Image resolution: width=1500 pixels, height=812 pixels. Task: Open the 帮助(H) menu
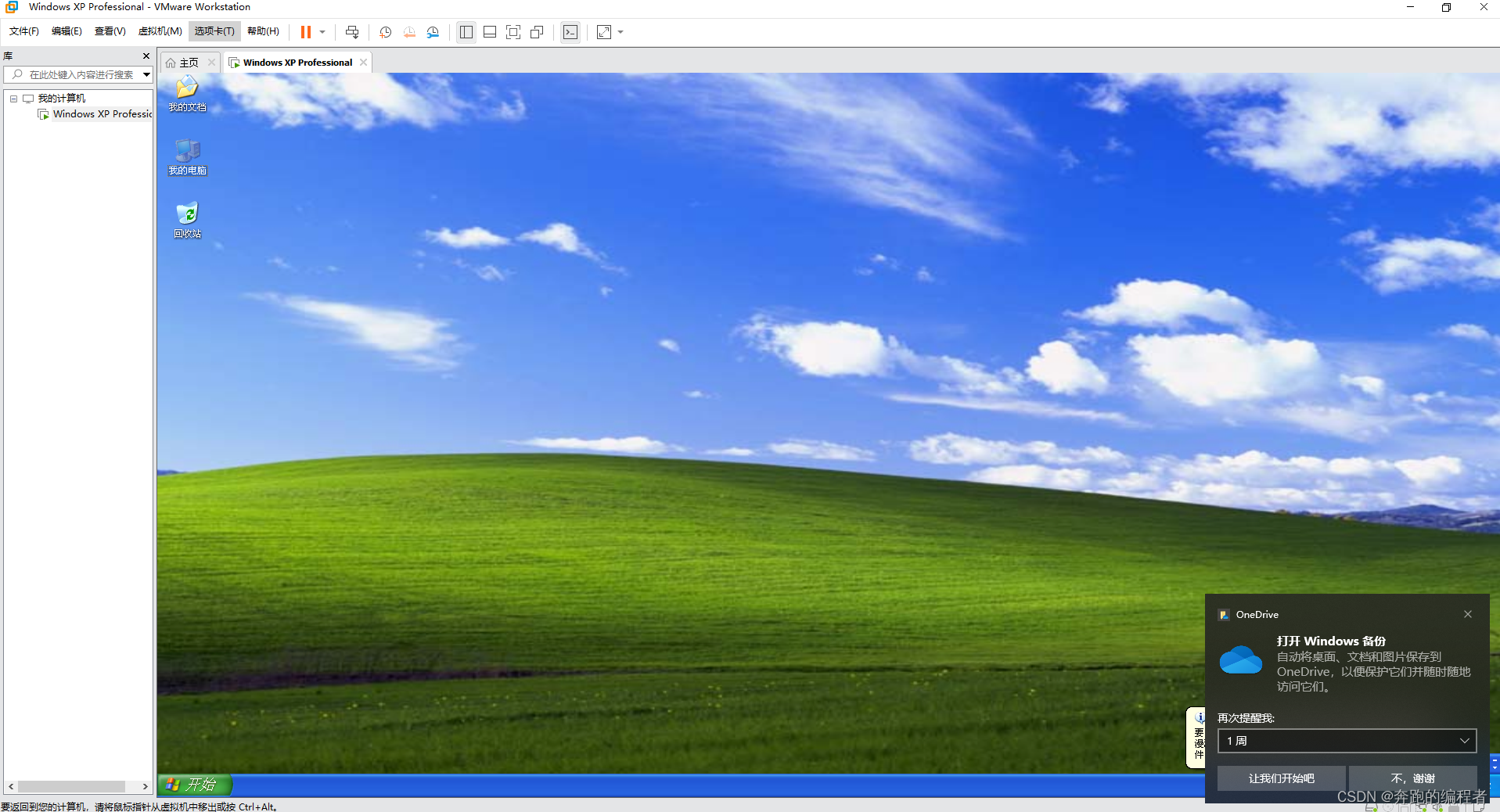pyautogui.click(x=263, y=31)
